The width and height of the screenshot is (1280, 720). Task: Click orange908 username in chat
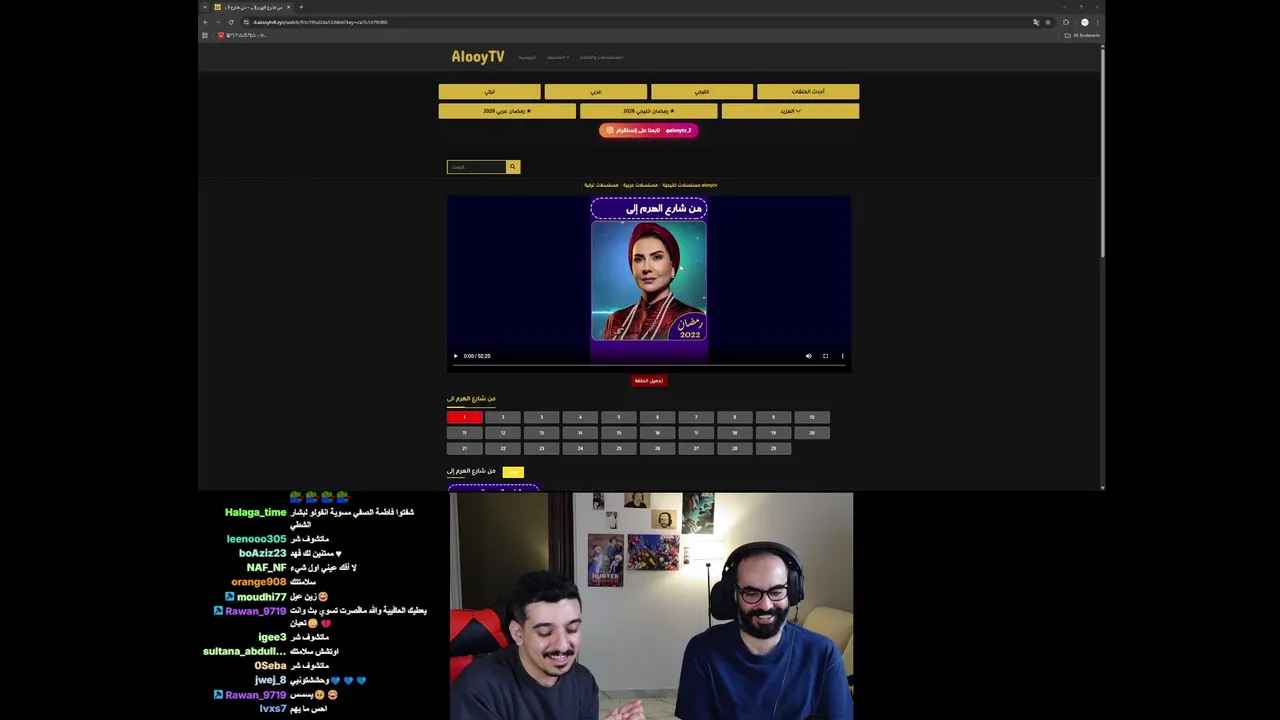pos(259,582)
